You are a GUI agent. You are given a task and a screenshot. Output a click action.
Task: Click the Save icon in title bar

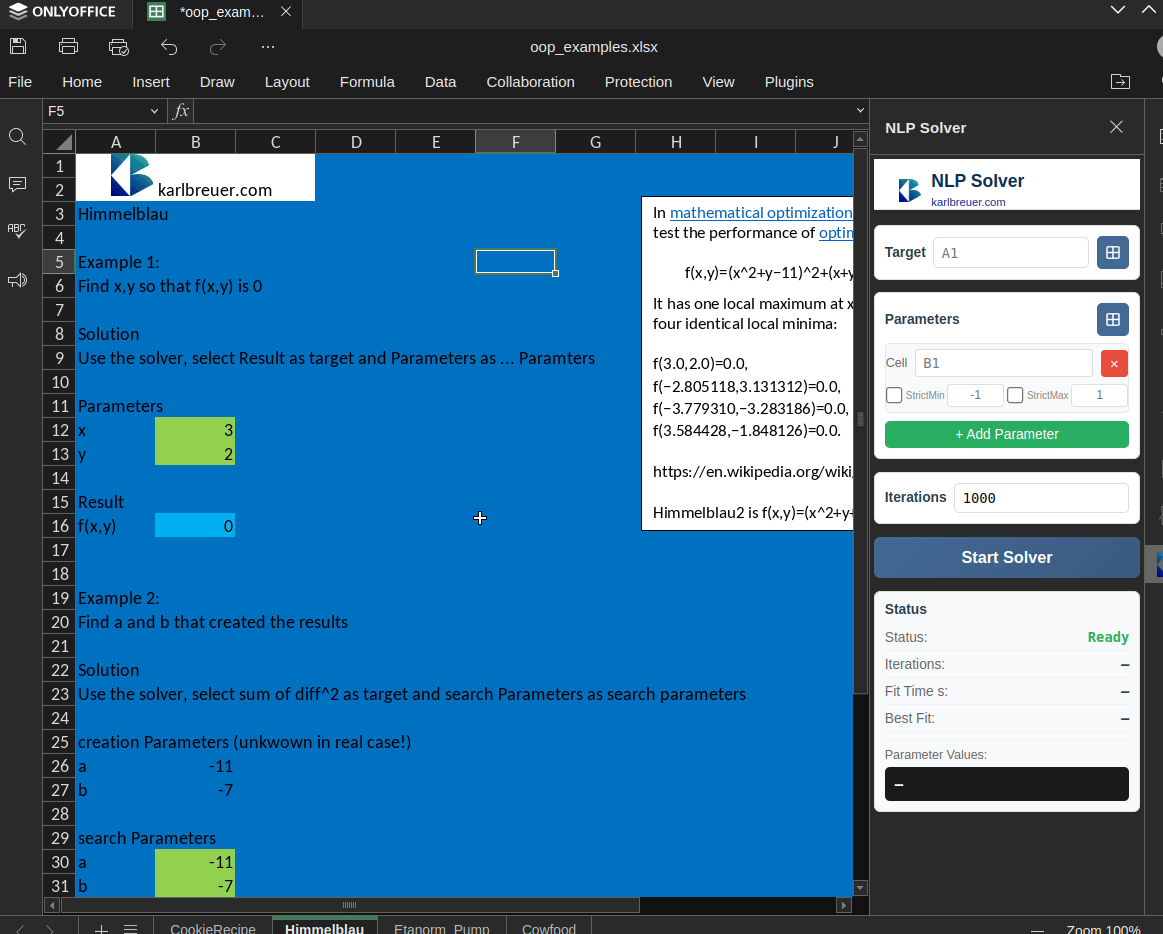(x=18, y=46)
